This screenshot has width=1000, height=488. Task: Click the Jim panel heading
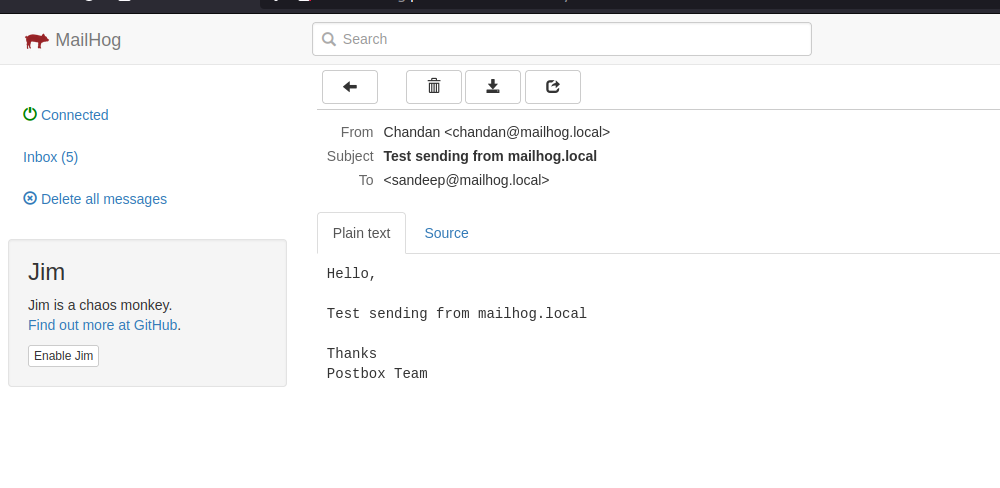coord(47,272)
